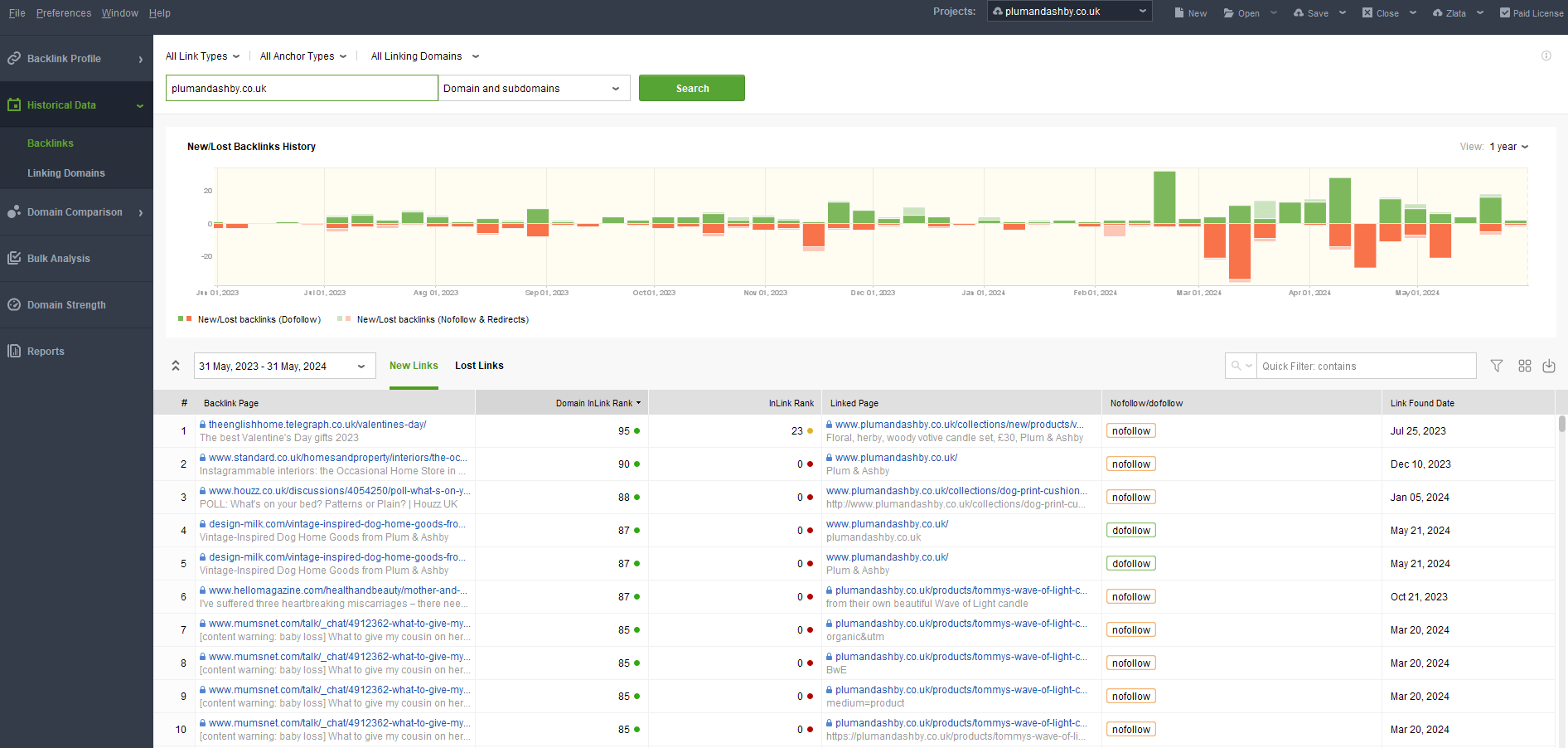Click the Zlata account cloud icon
1568x748 pixels.
tap(1438, 12)
